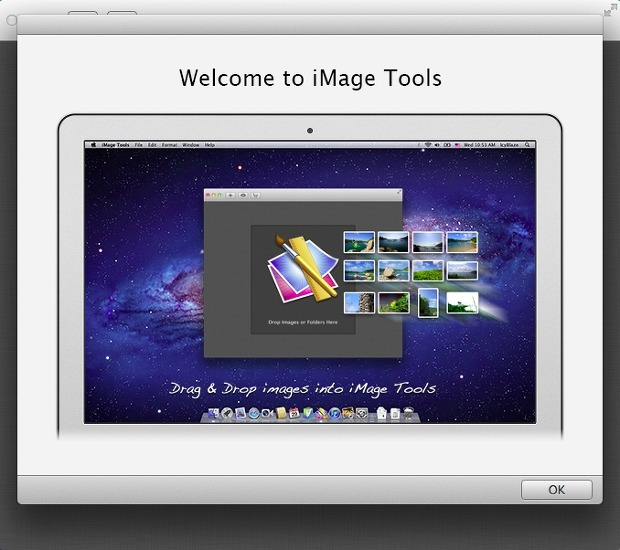Click the OK button to dismiss welcome

pyautogui.click(x=556, y=490)
